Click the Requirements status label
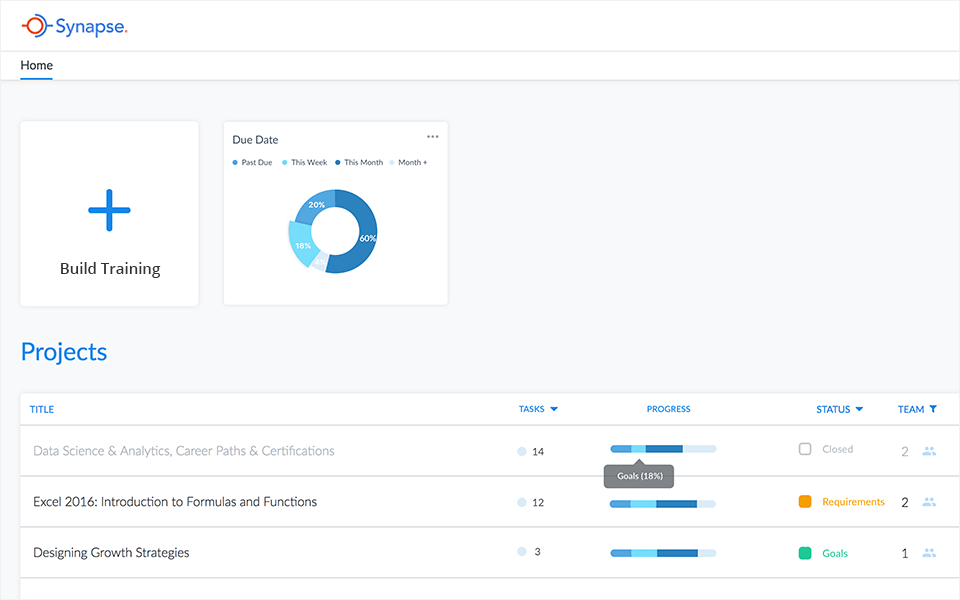 point(853,502)
